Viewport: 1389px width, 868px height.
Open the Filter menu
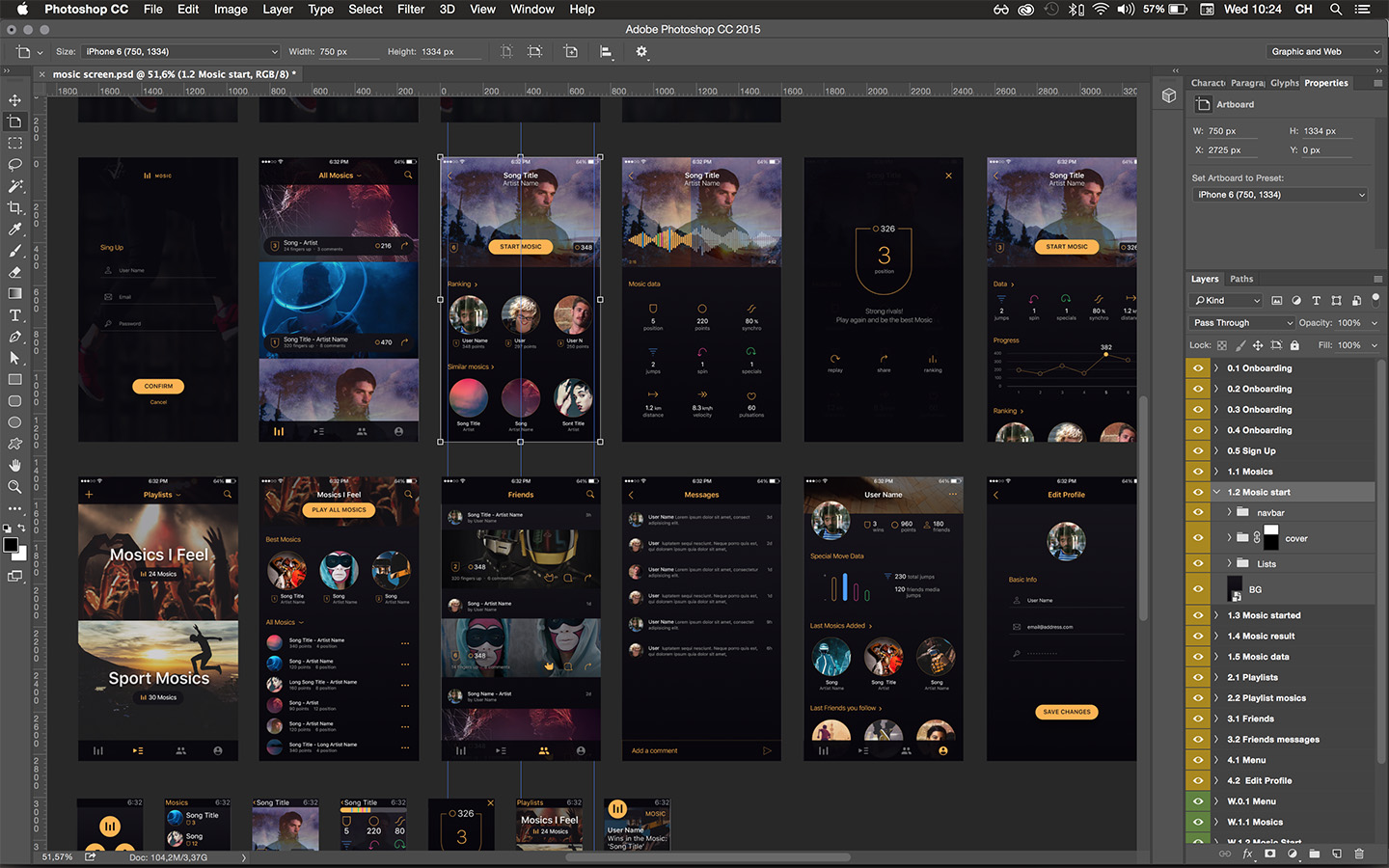[411, 9]
